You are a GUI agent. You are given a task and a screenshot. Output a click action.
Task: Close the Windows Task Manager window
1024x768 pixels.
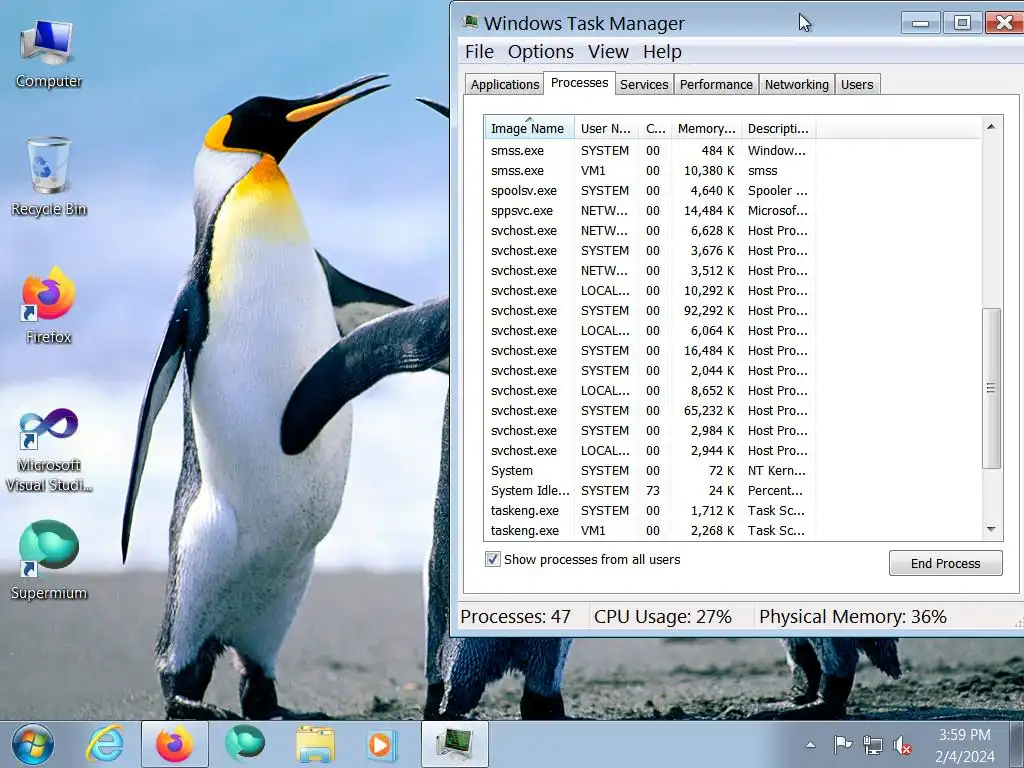pyautogui.click(x=1004, y=23)
